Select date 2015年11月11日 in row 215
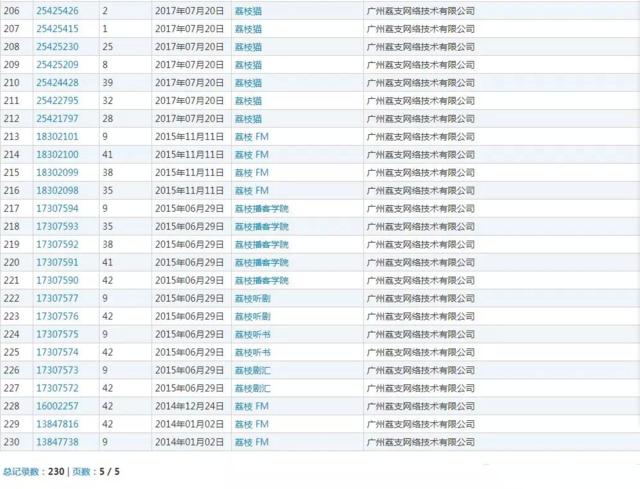The image size is (640, 489). coord(189,173)
